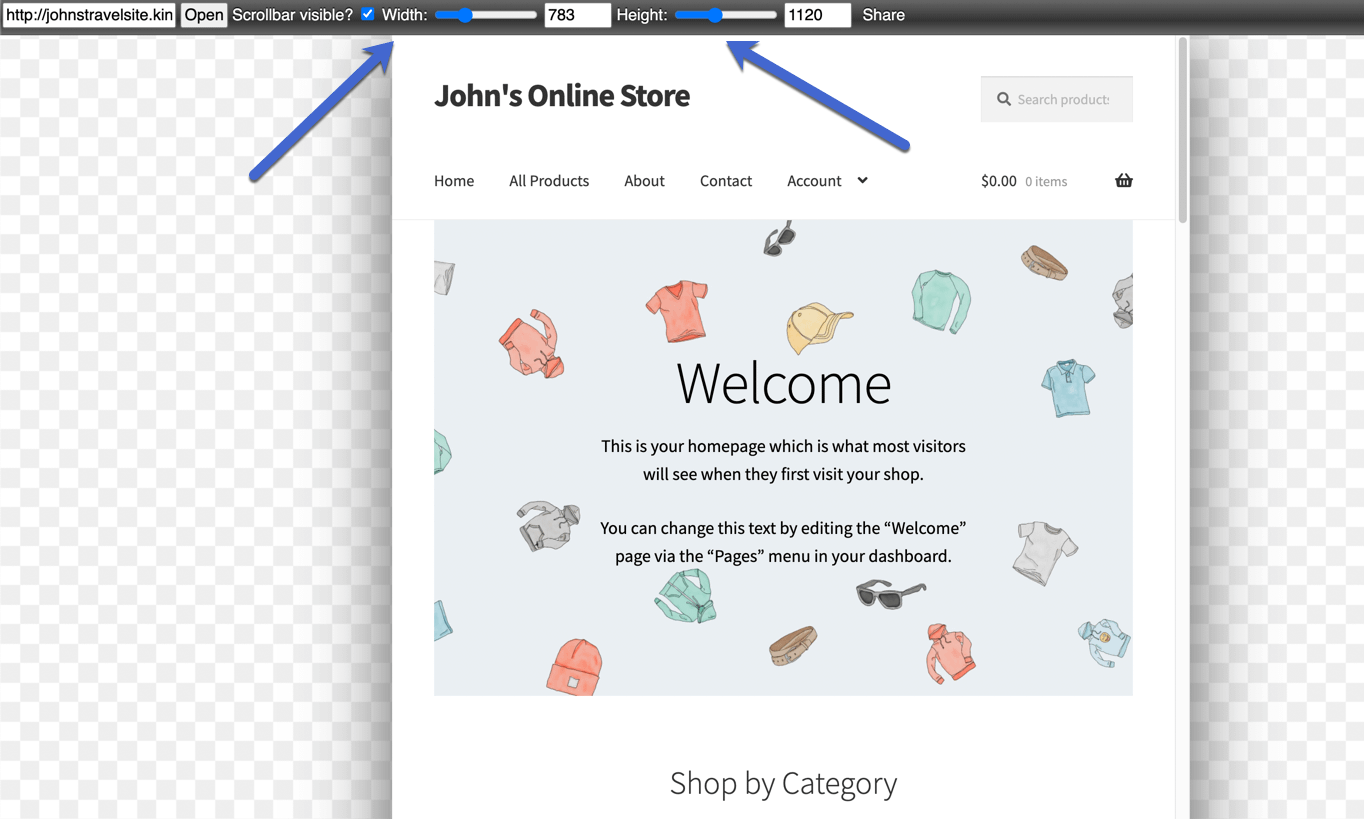Click the Open button
Screen dimensions: 1364x819
pos(204,15)
